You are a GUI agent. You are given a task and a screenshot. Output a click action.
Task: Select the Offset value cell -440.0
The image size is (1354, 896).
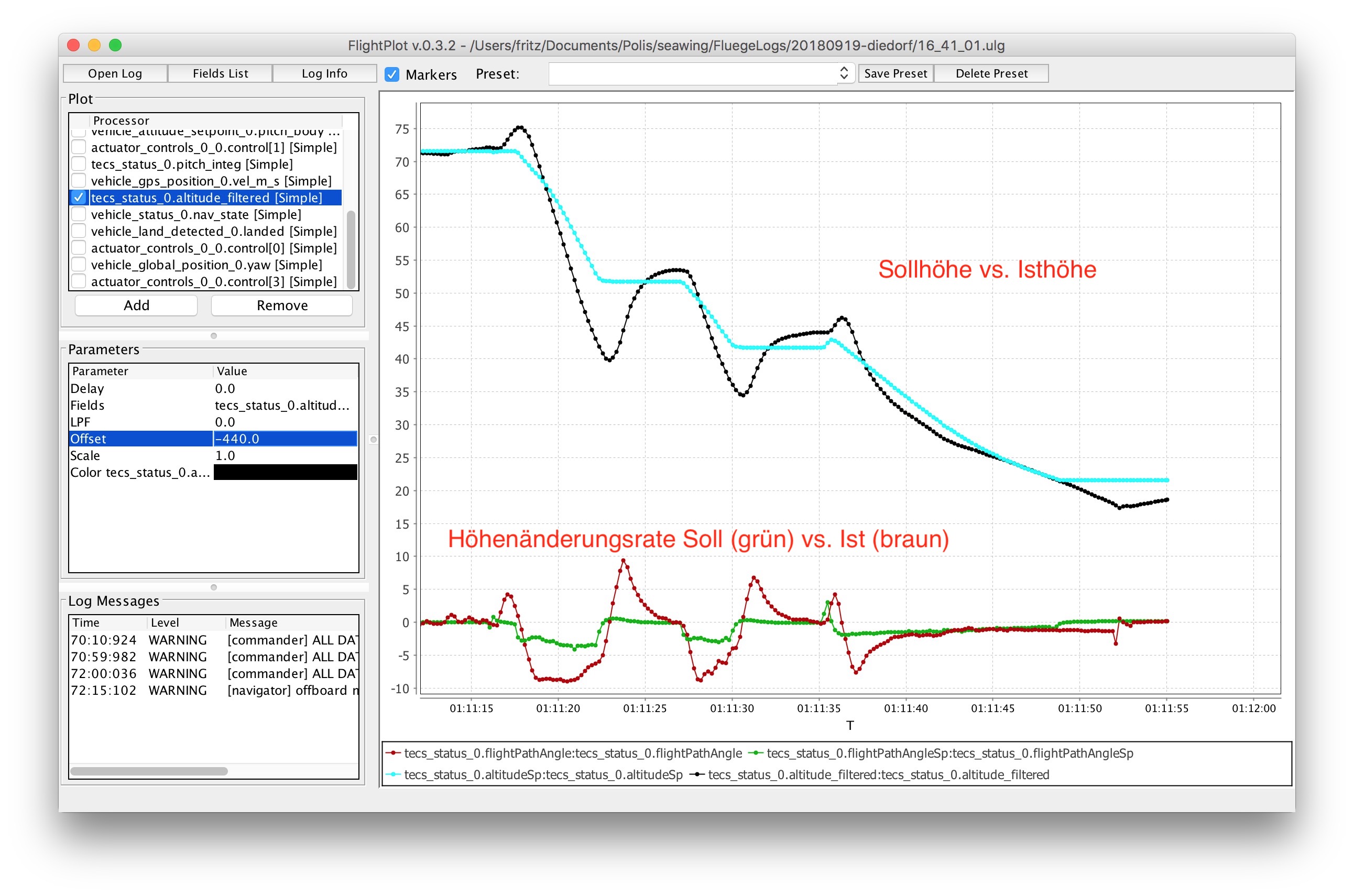point(285,439)
